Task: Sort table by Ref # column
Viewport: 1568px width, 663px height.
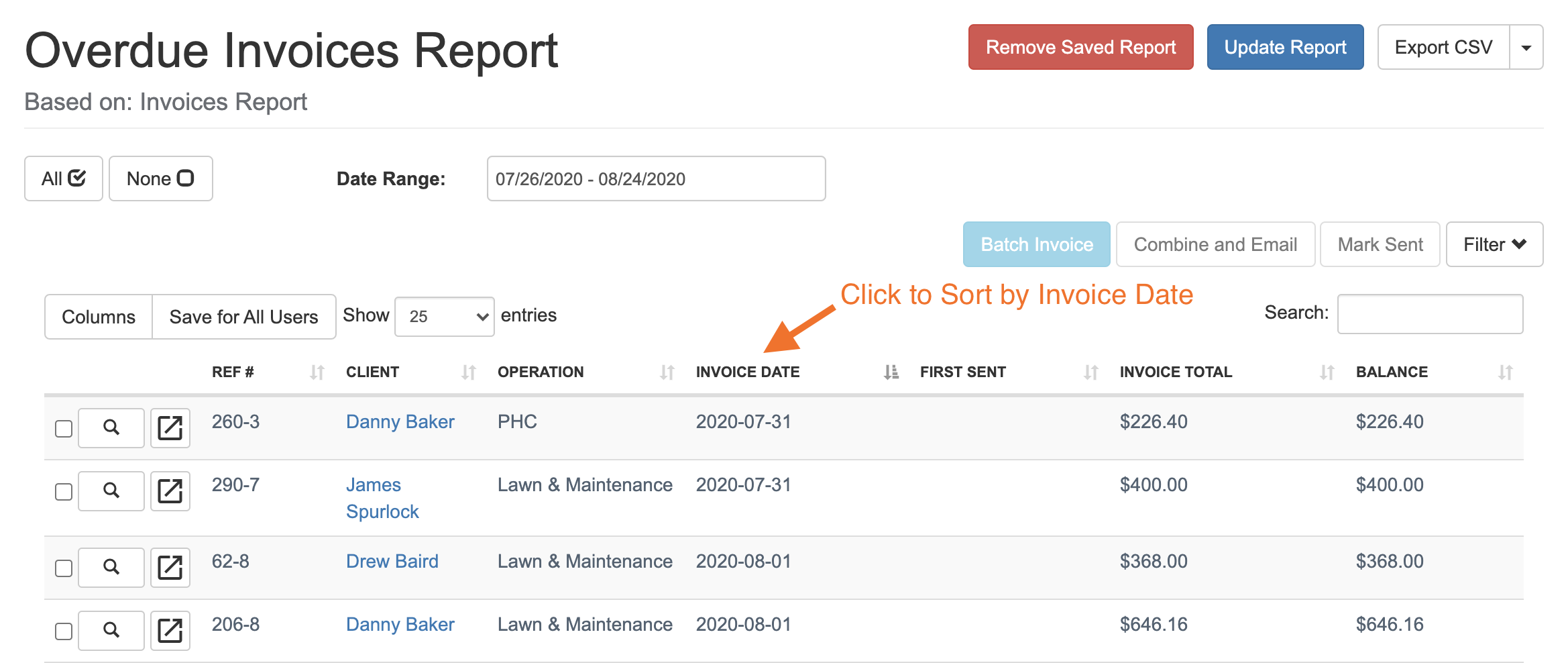Action: coord(233,372)
